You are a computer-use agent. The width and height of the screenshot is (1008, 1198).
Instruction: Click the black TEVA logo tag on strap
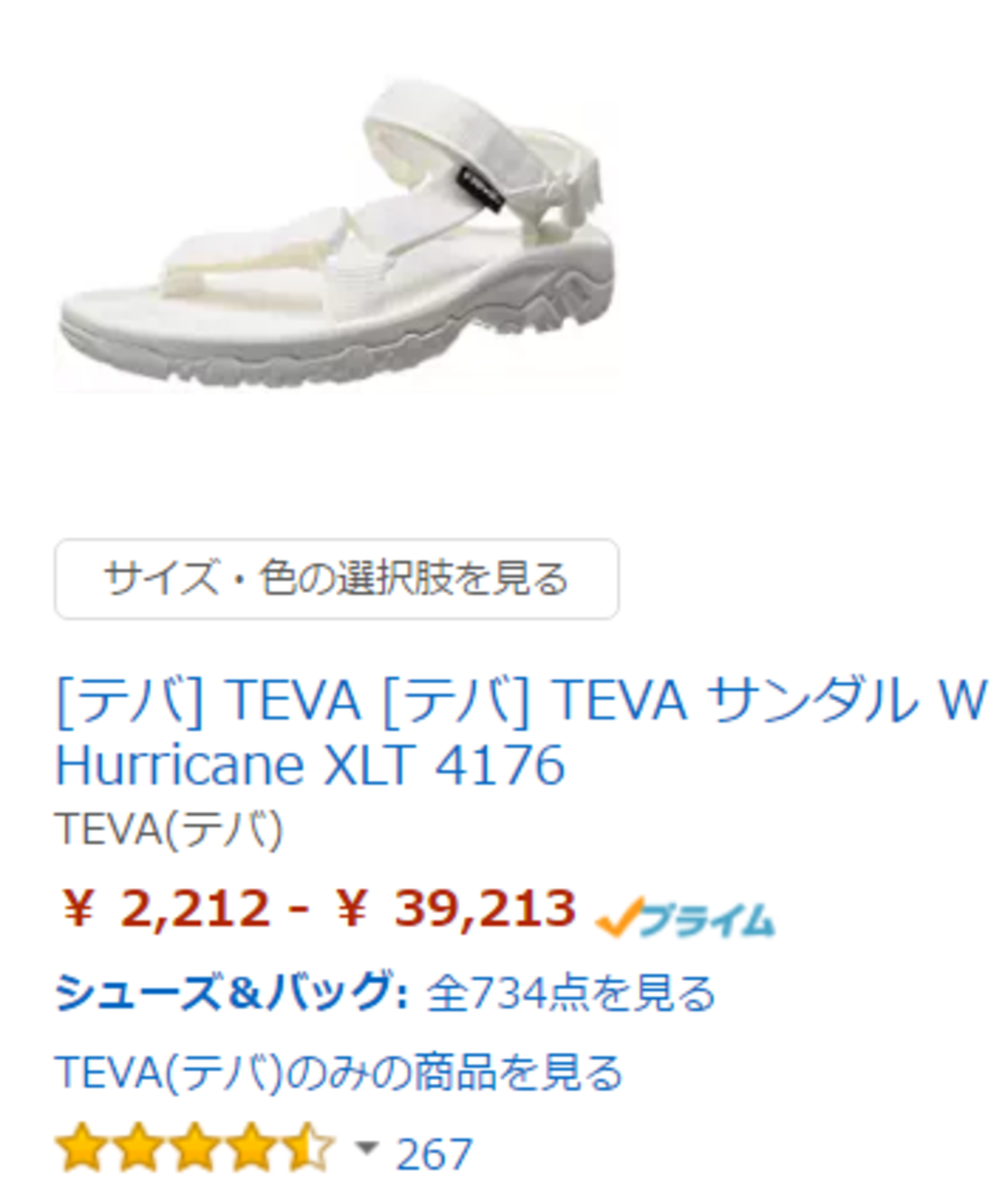481,190
